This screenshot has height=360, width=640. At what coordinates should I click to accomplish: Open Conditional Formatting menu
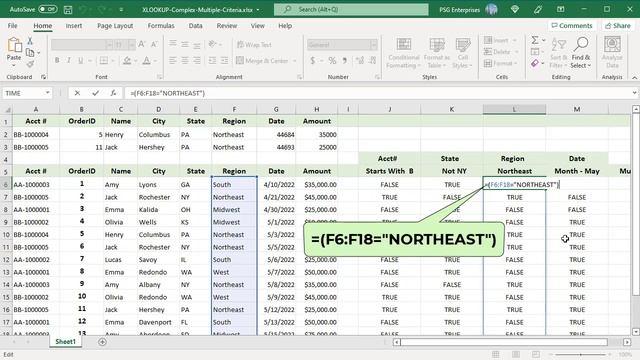(403, 53)
